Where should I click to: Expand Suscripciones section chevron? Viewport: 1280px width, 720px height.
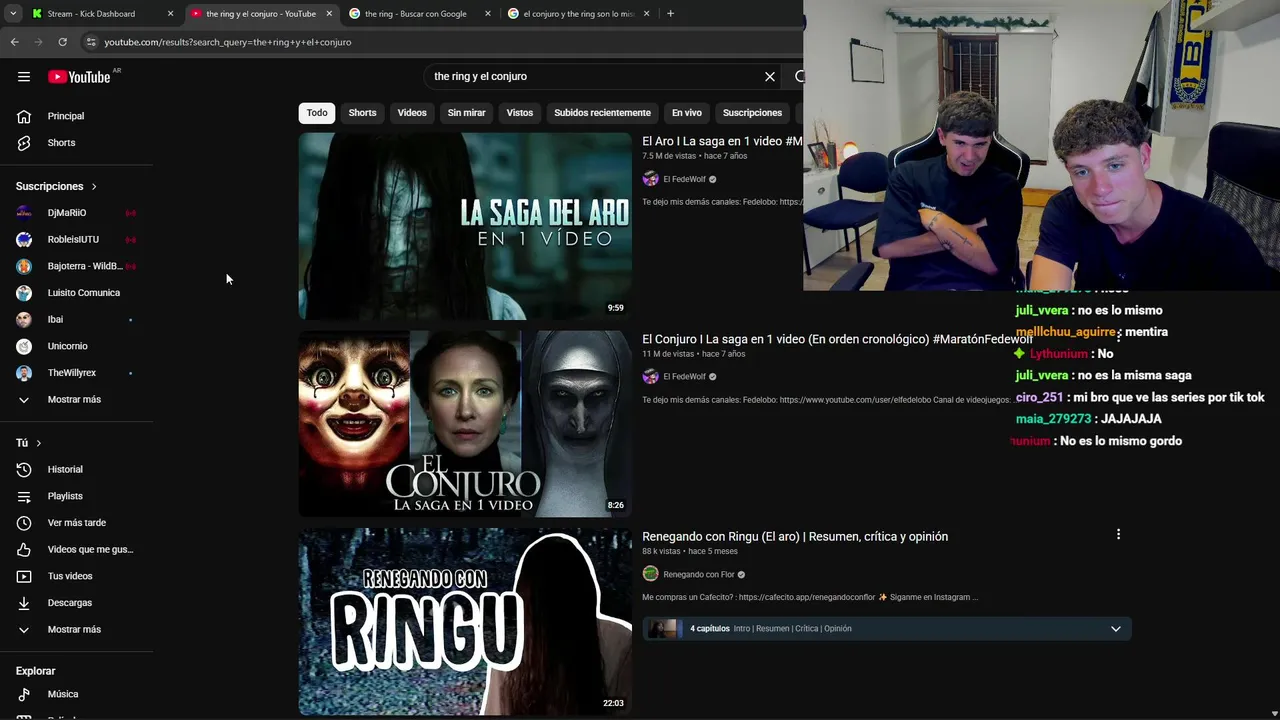pyautogui.click(x=94, y=187)
